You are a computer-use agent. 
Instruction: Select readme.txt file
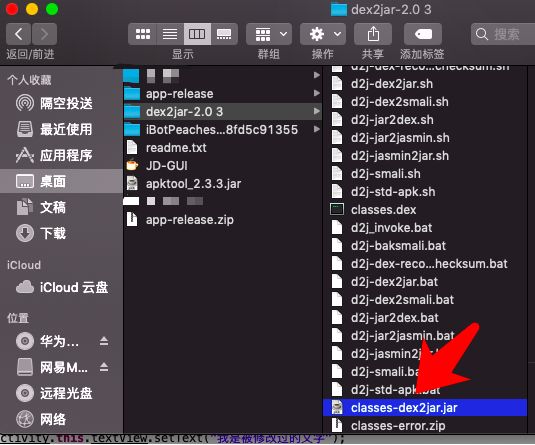tap(222, 148)
